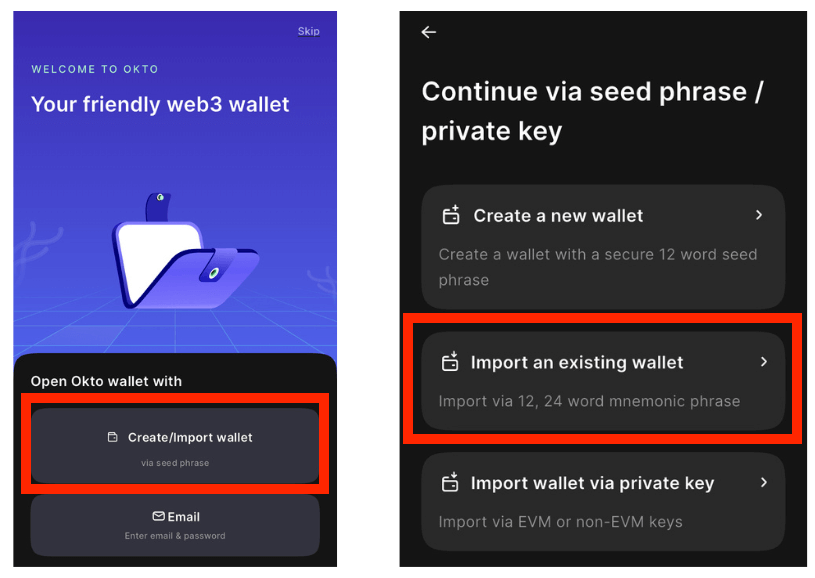Click the 'Enter email & password' subtitle
Viewport: 815px width, 578px height.
pos(175,535)
